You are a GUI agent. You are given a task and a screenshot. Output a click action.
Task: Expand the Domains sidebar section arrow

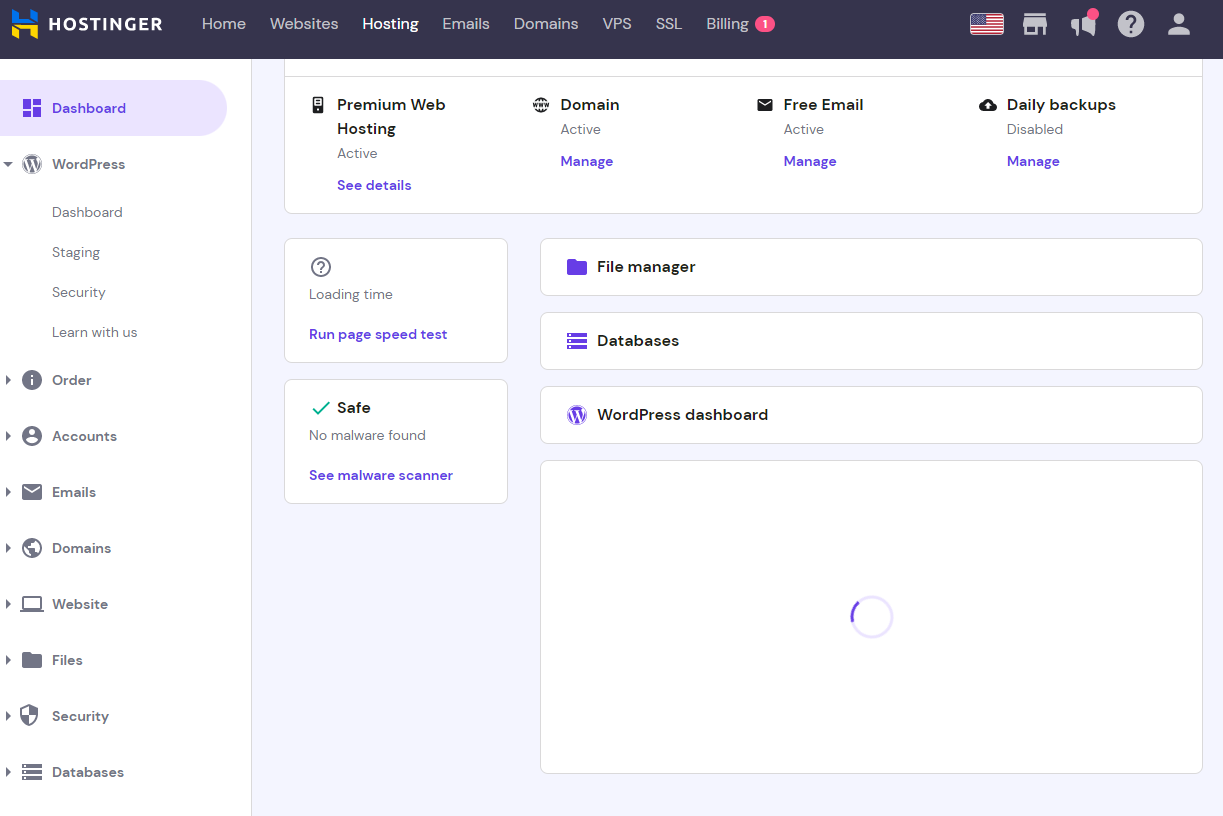(8, 548)
